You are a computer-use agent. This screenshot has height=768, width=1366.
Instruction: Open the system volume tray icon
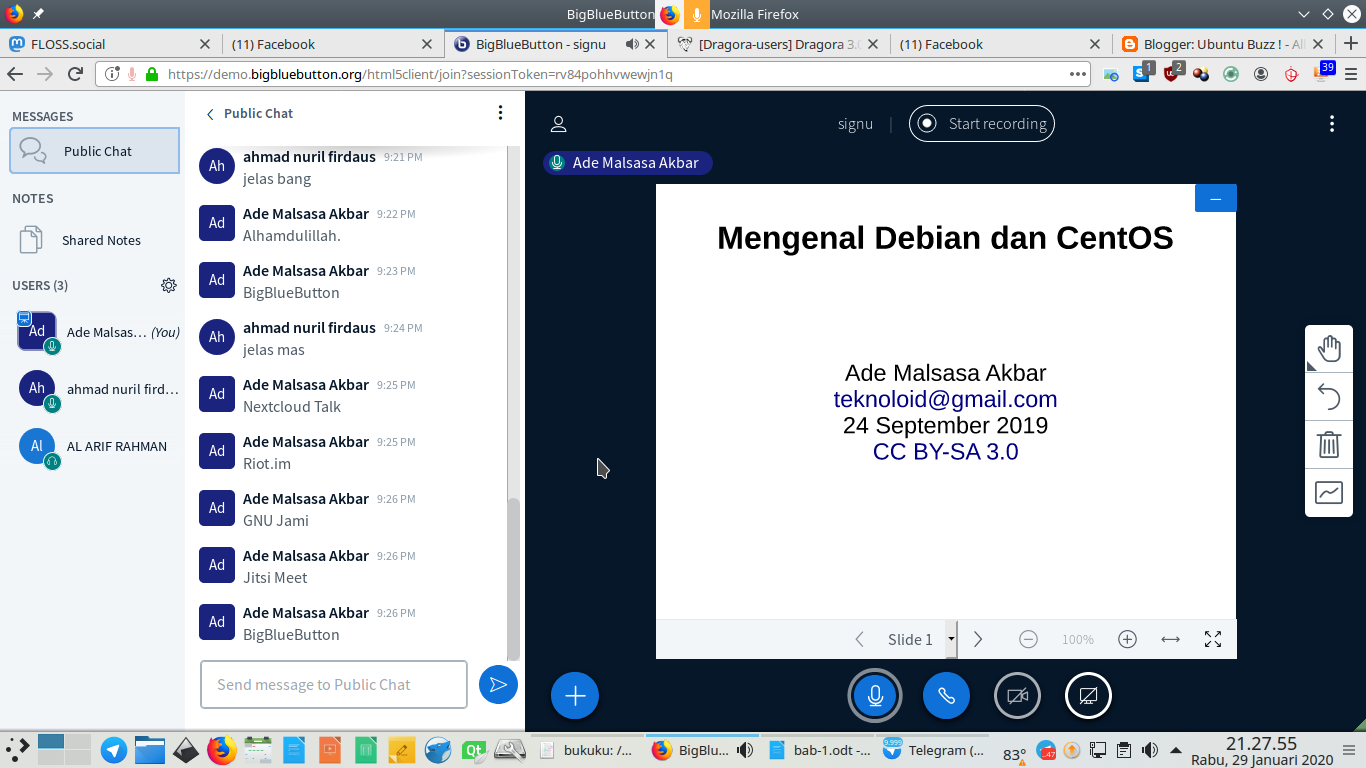1150,750
